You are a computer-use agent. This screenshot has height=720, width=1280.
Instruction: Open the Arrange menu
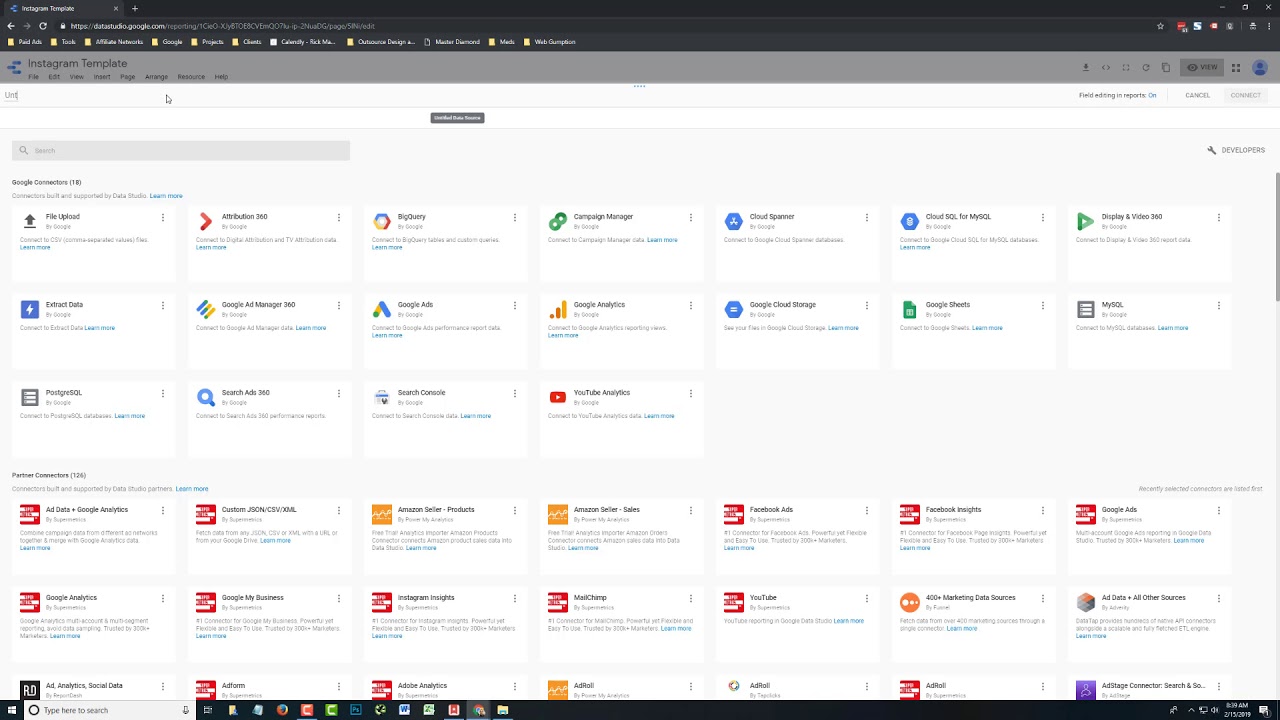(x=156, y=77)
